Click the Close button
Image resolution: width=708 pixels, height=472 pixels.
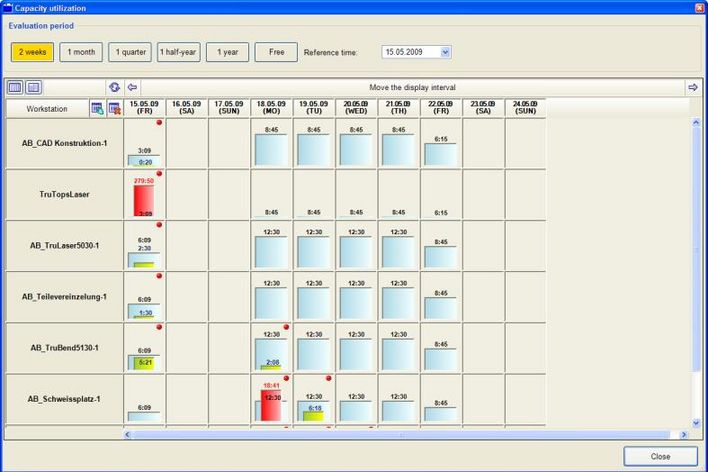[x=661, y=457]
